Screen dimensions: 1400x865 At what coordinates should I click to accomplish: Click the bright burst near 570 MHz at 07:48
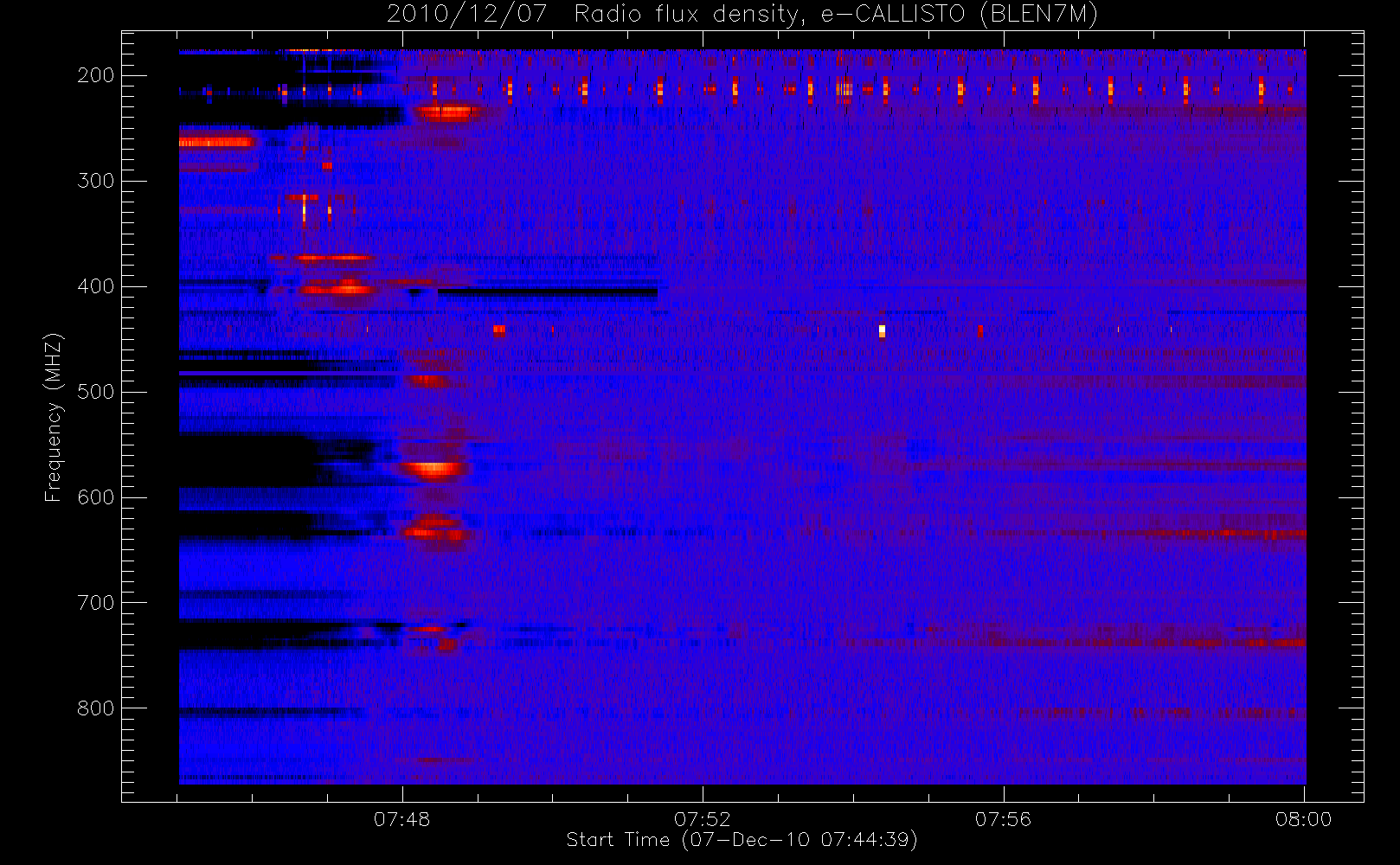coord(433,470)
